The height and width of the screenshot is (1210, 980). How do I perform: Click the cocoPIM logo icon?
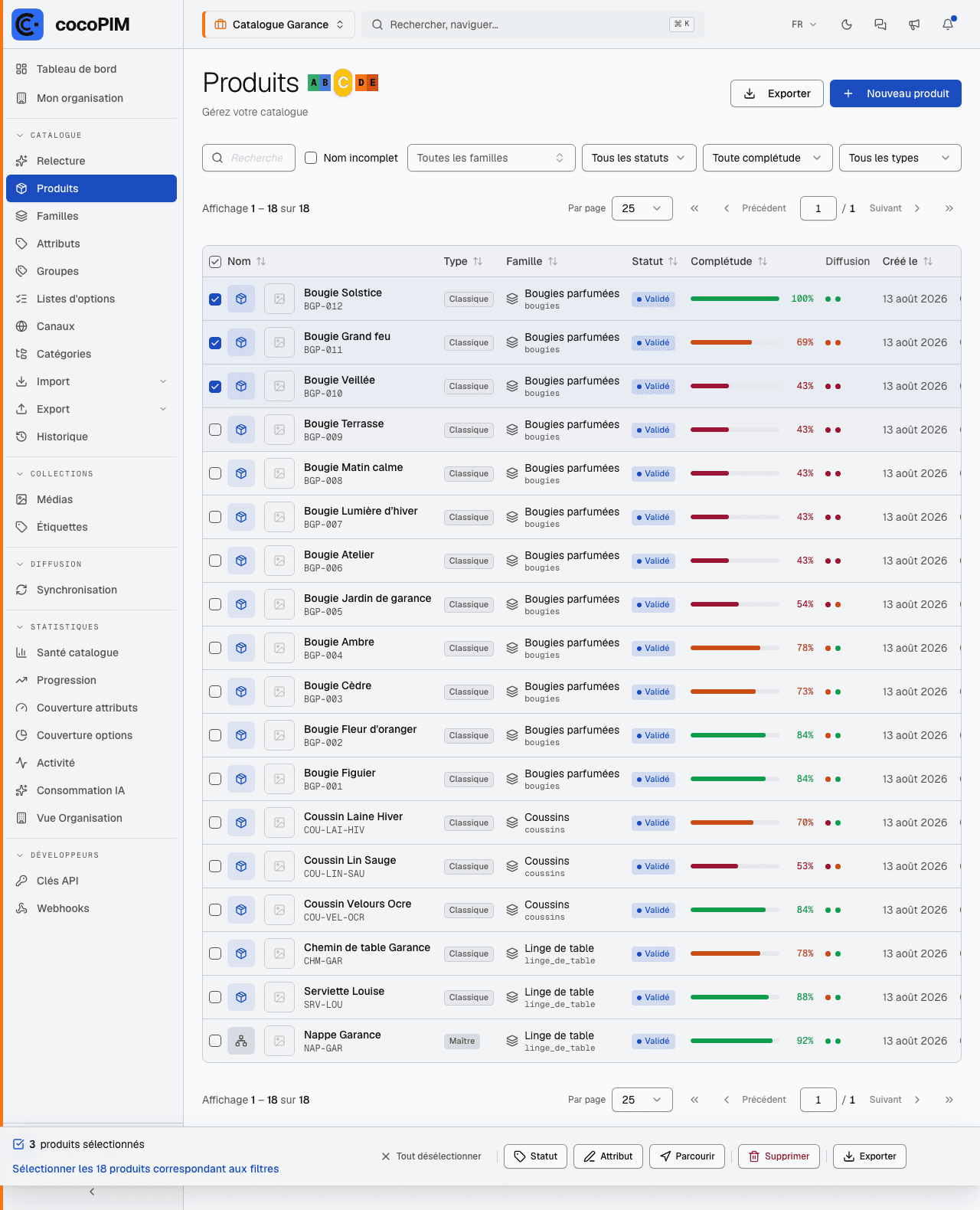[28, 25]
